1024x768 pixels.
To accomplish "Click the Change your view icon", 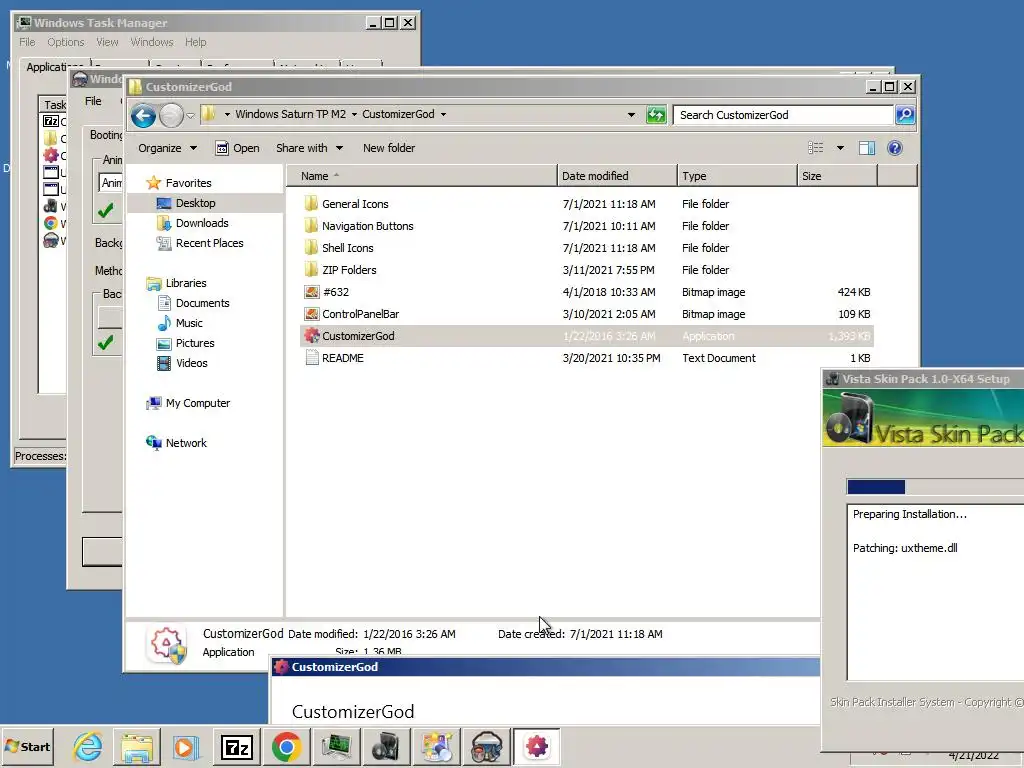I will (816, 148).
